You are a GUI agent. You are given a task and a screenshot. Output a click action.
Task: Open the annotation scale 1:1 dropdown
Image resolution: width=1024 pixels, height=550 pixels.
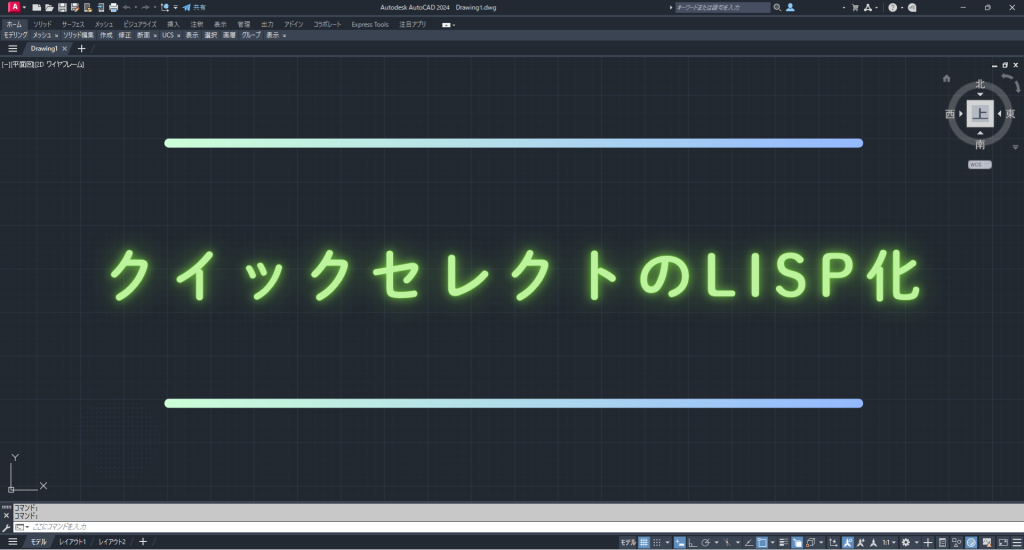888,542
